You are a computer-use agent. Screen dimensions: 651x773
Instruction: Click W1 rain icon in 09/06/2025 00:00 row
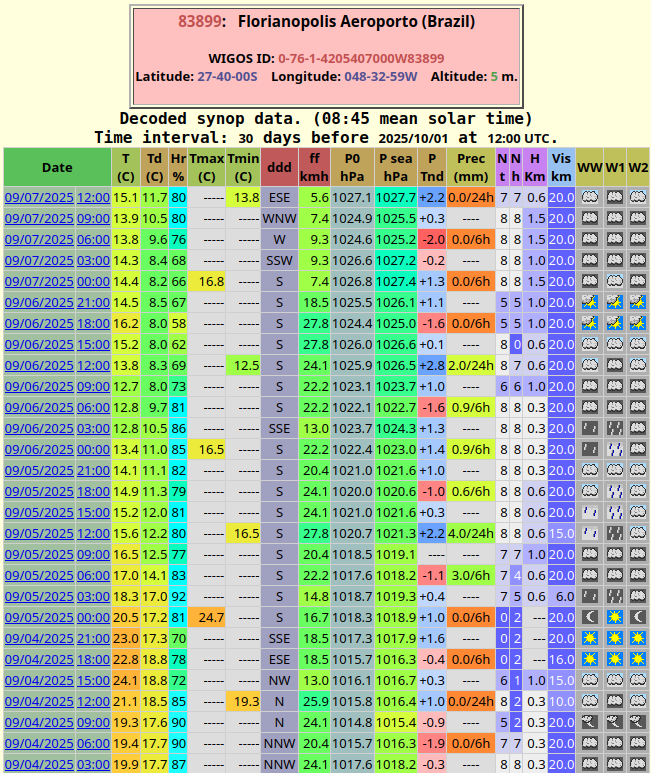(x=614, y=449)
